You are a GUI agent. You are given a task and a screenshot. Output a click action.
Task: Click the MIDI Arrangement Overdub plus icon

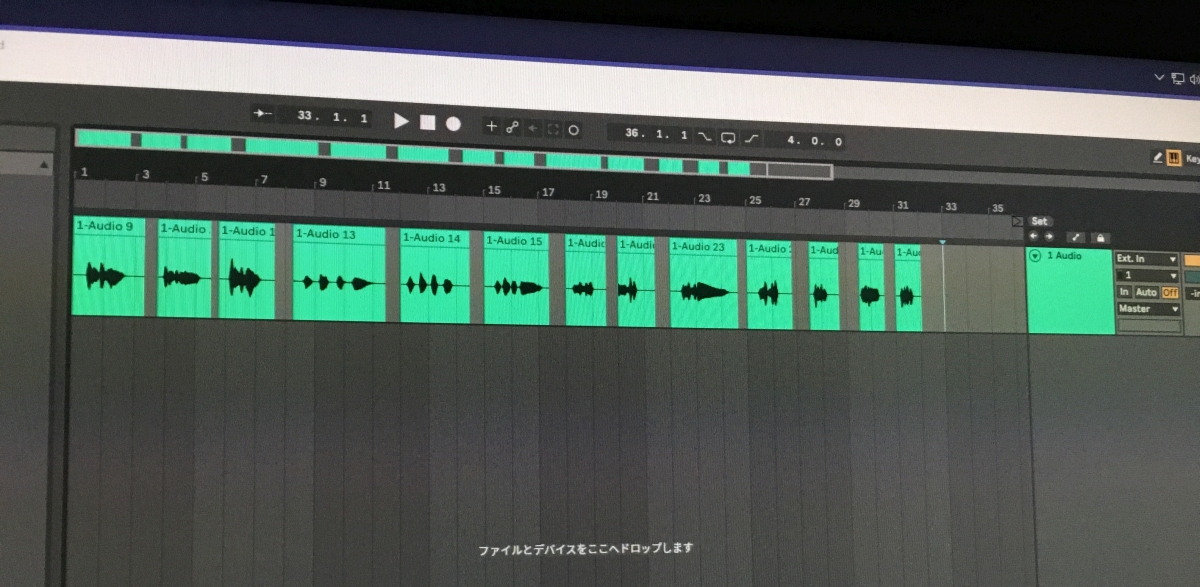click(x=491, y=126)
